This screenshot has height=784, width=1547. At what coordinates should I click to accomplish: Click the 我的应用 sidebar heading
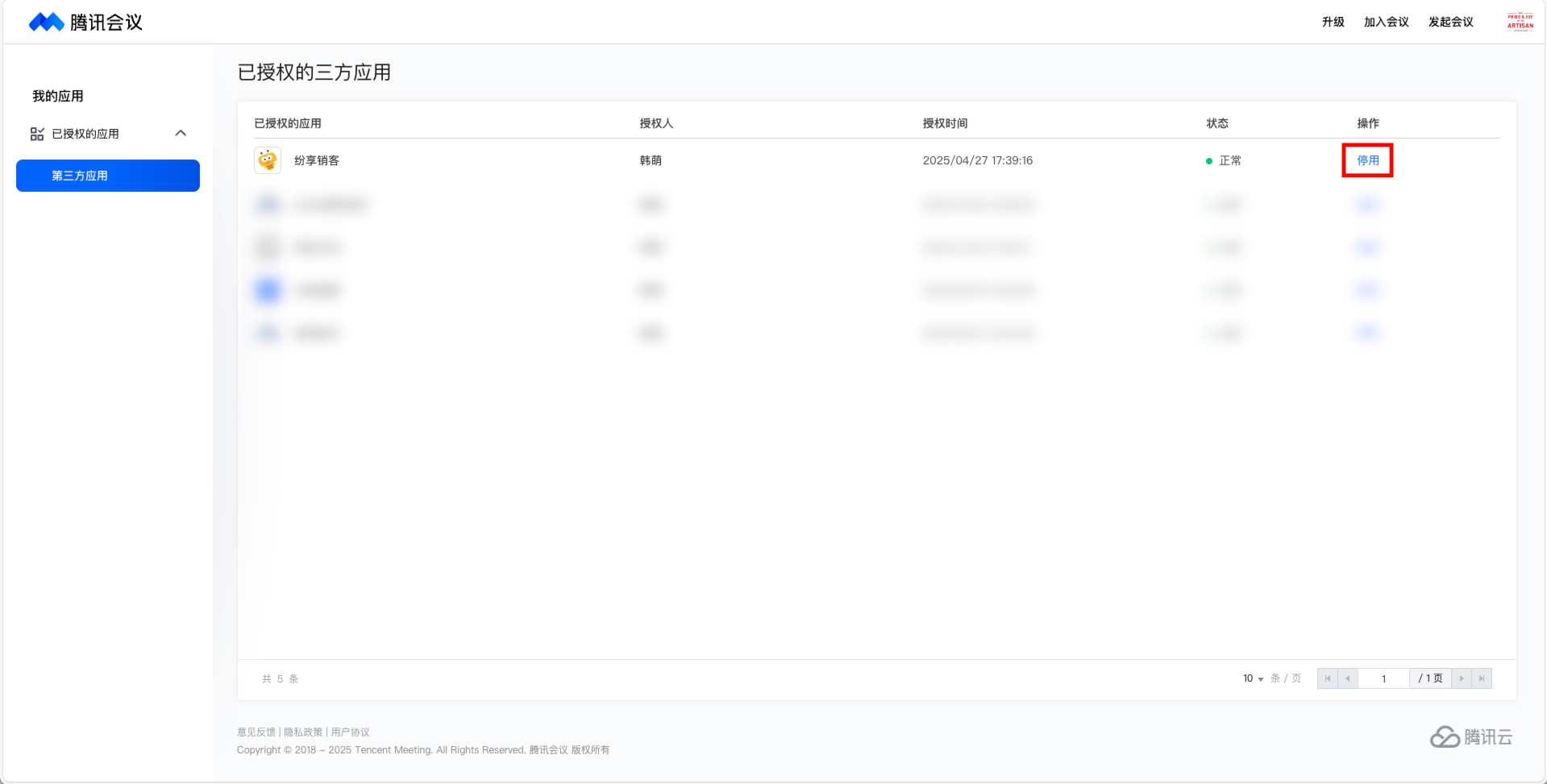pos(58,96)
